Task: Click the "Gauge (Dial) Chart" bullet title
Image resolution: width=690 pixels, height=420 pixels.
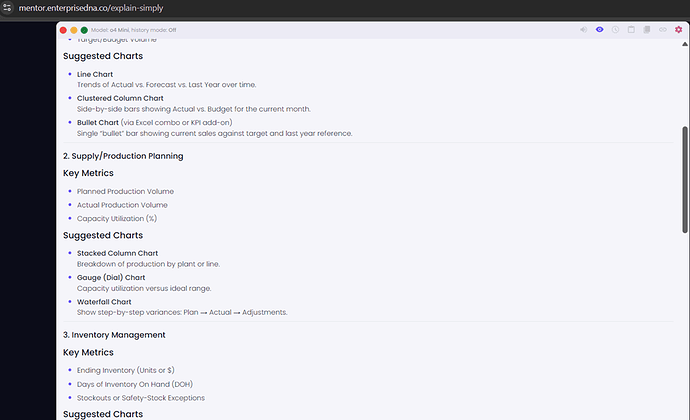Action: [x=111, y=277]
